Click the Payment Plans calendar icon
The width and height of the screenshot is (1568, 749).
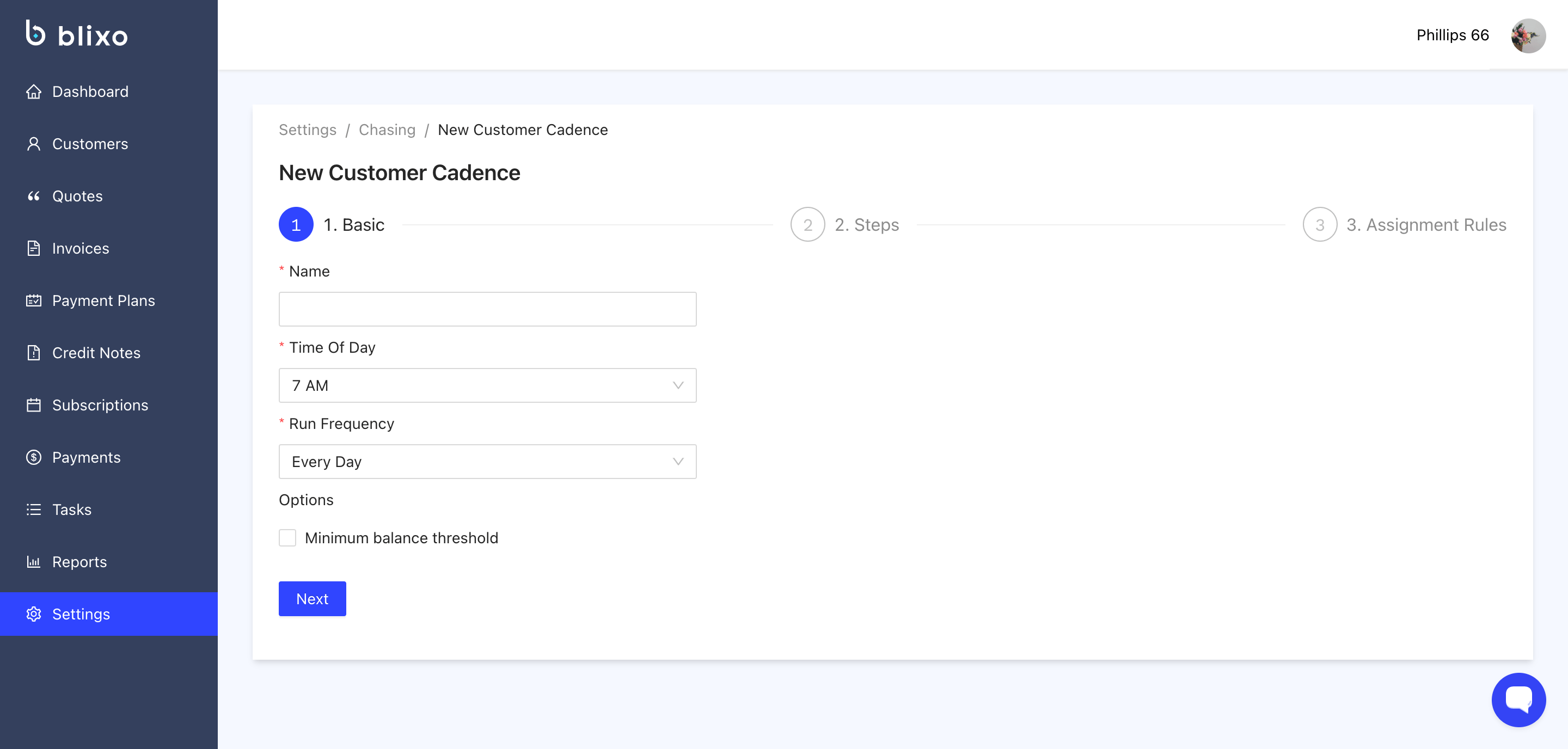33,300
